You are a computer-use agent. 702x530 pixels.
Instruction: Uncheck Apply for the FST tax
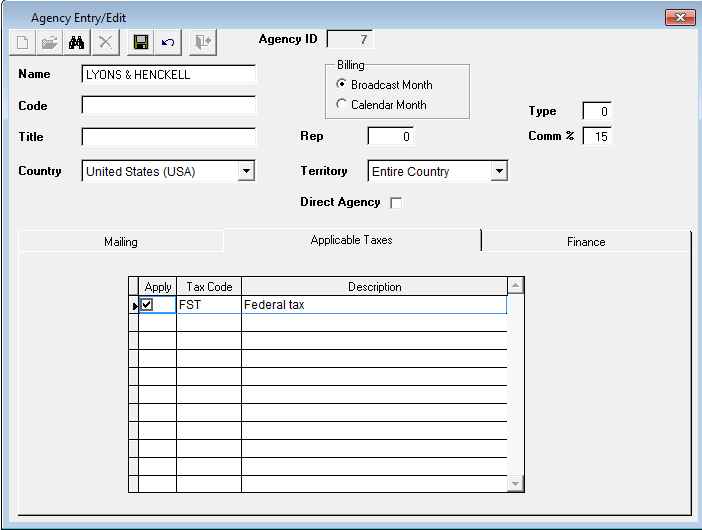click(147, 305)
